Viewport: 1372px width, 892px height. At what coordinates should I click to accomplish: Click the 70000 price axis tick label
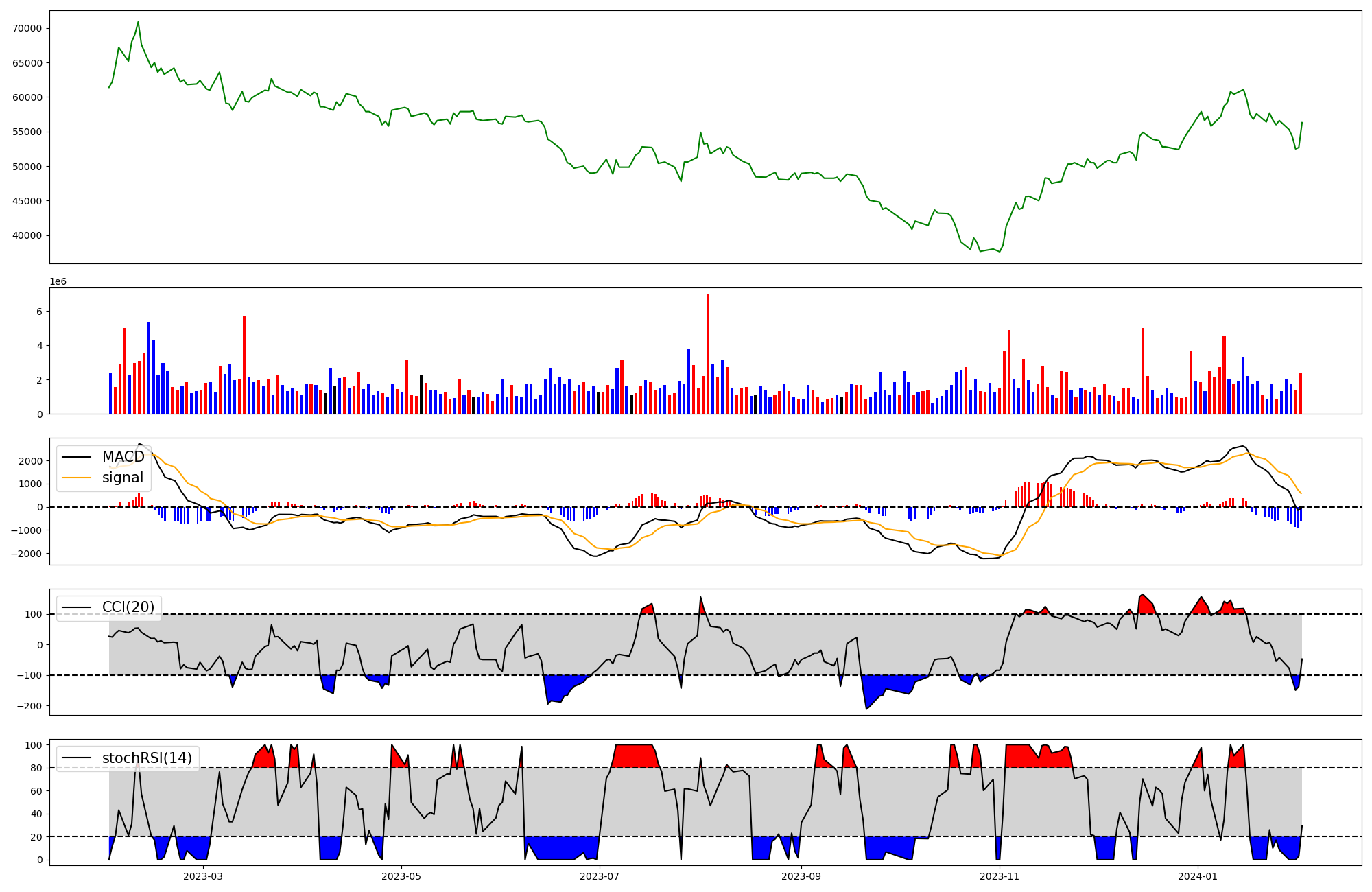27,28
